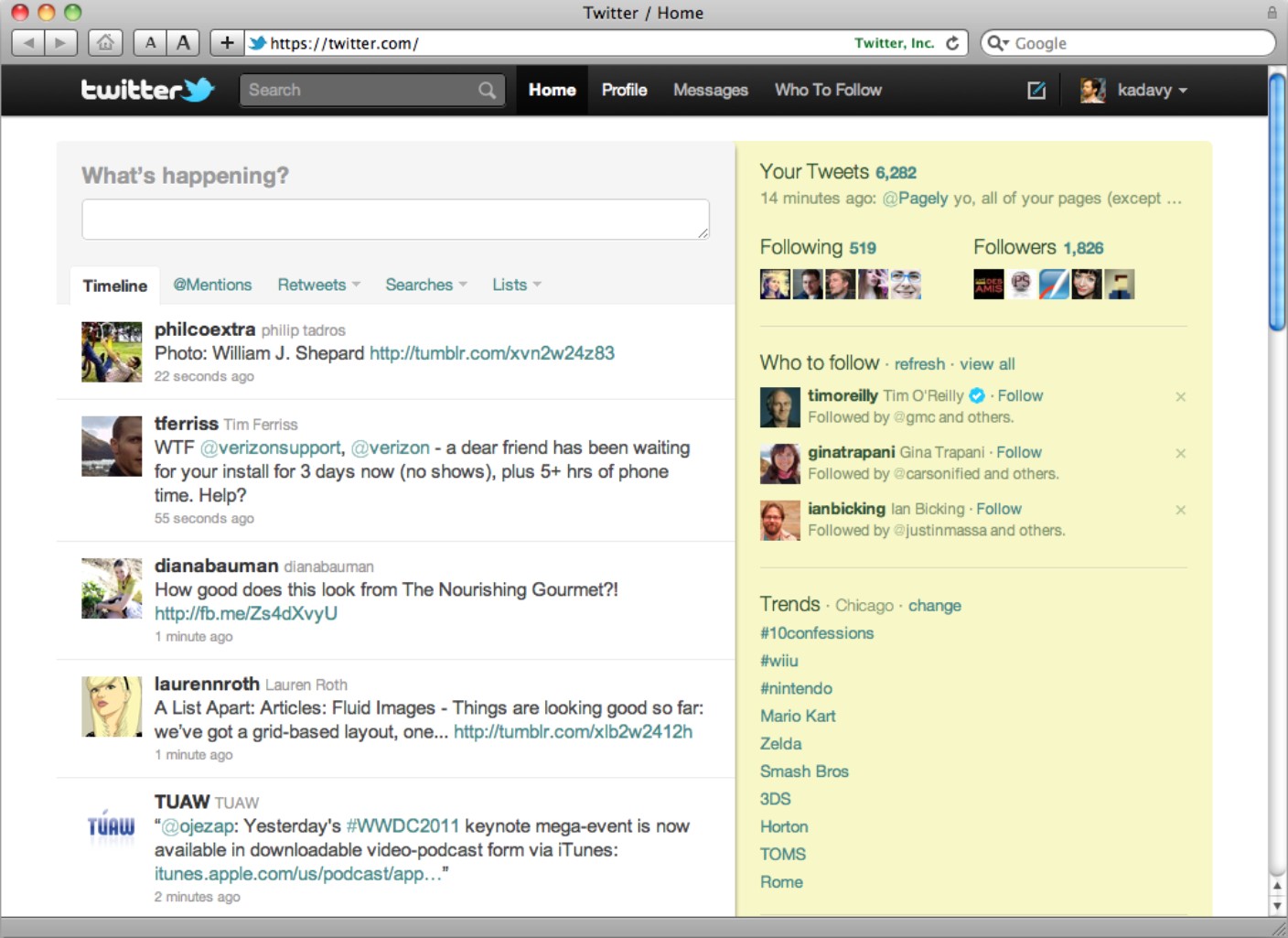This screenshot has height=938, width=1288.
Task: Dismiss ginatrapani follow suggestion
Action: (1181, 453)
